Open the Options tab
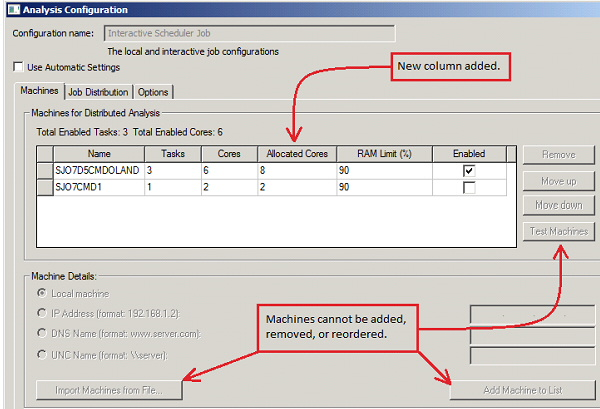Image resolution: width=600 pixels, height=409 pixels. pyautogui.click(x=153, y=92)
